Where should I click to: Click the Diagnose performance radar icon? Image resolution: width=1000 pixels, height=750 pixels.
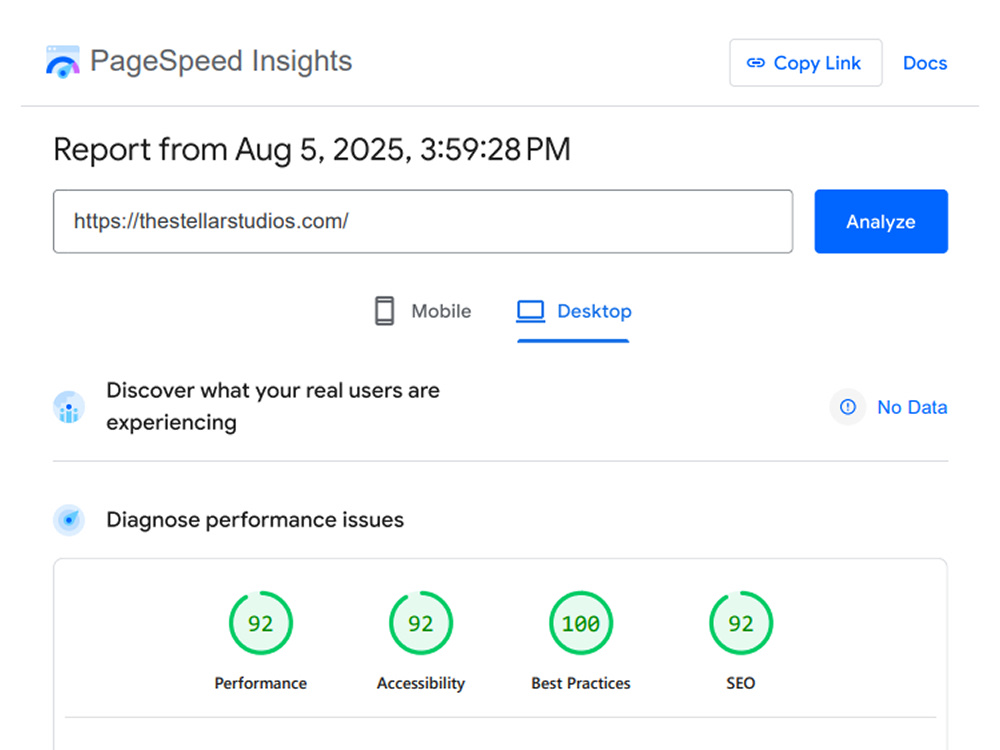pyautogui.click(x=69, y=520)
